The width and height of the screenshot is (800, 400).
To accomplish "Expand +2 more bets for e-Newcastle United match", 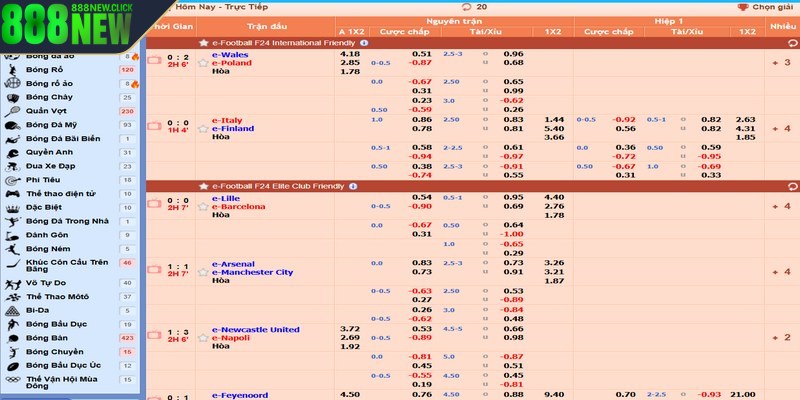I will coord(782,338).
